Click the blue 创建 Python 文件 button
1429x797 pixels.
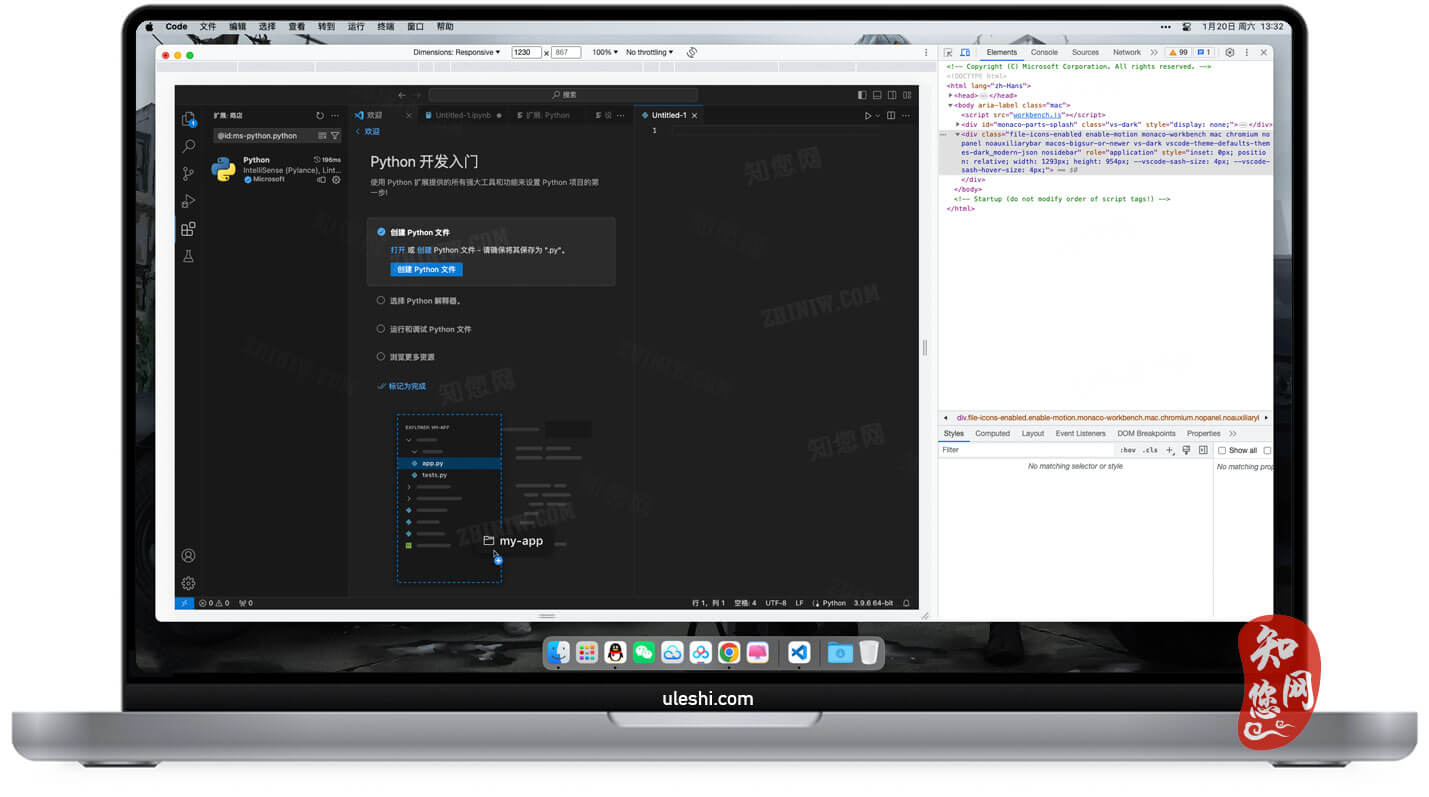point(426,269)
